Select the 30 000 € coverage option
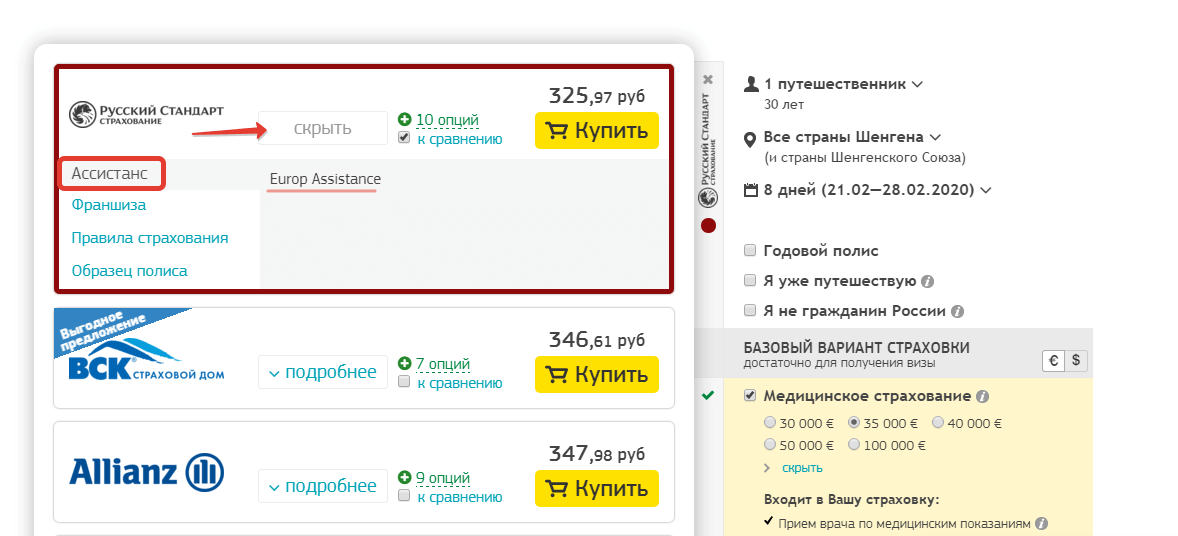Viewport: 1178px width, 536px height. point(769,423)
